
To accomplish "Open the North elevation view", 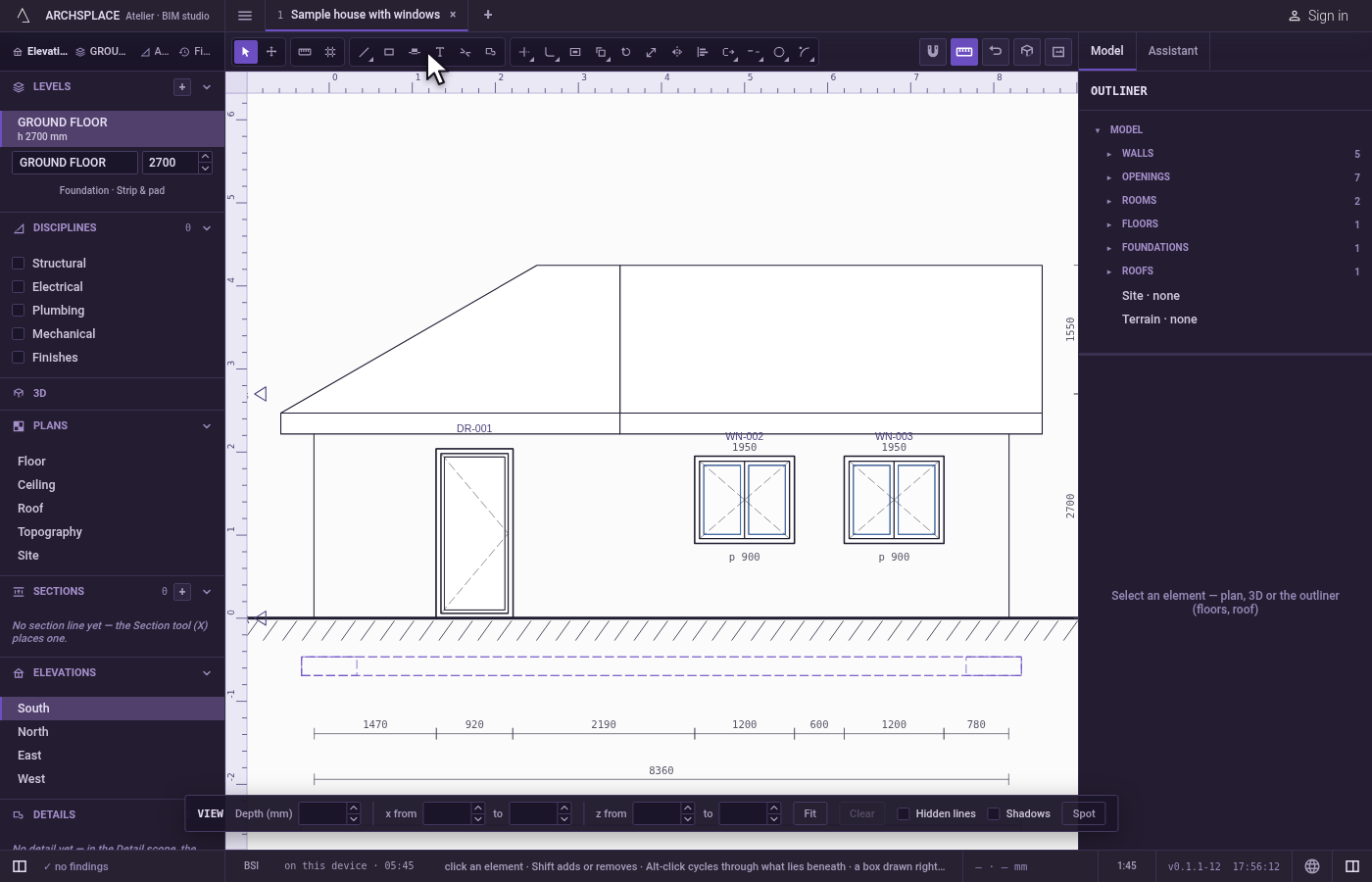I will pyautogui.click(x=113, y=732).
